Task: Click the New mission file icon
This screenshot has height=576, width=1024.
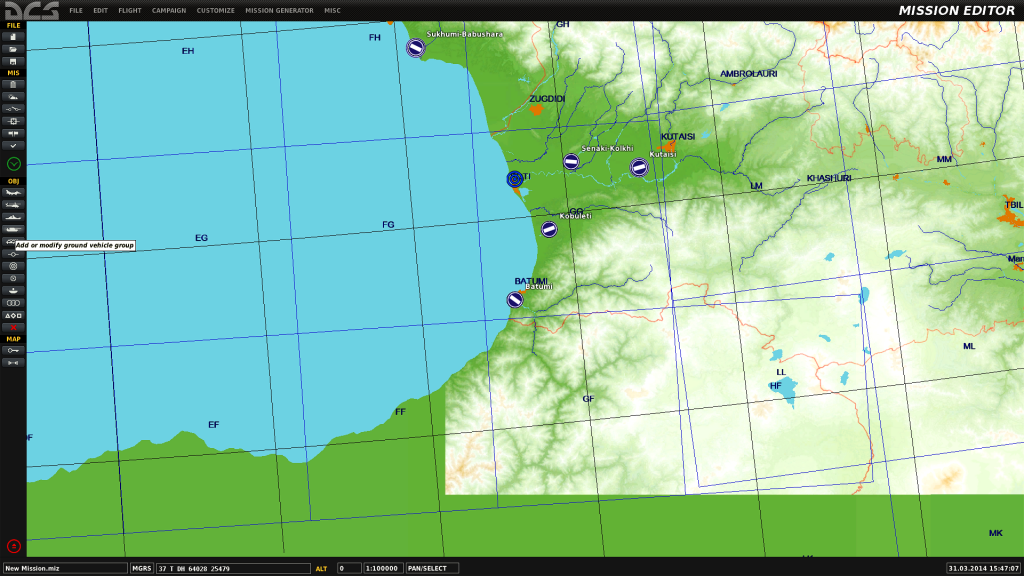Action: pos(13,36)
